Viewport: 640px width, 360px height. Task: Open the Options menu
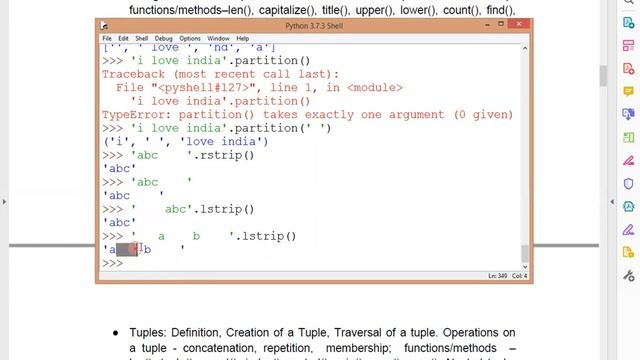[x=190, y=38]
